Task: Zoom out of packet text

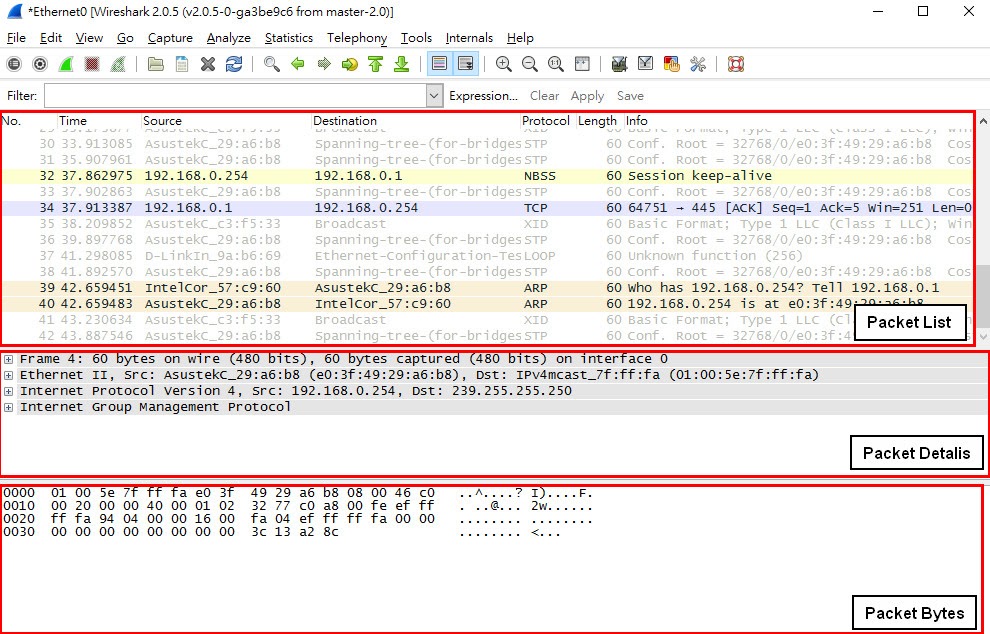Action: (530, 64)
